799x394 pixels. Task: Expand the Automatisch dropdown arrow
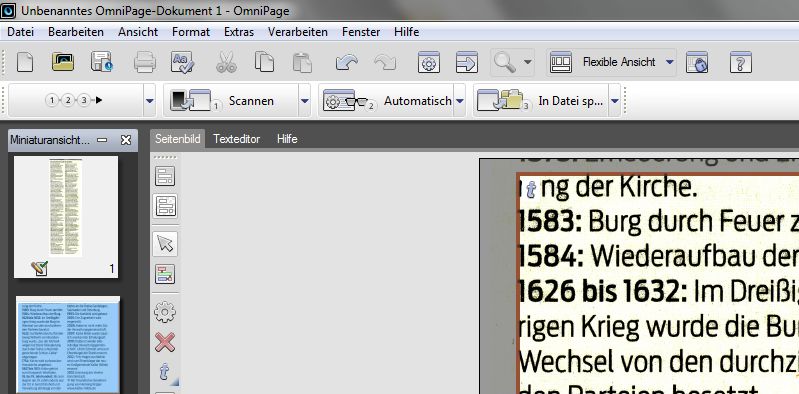(x=460, y=101)
